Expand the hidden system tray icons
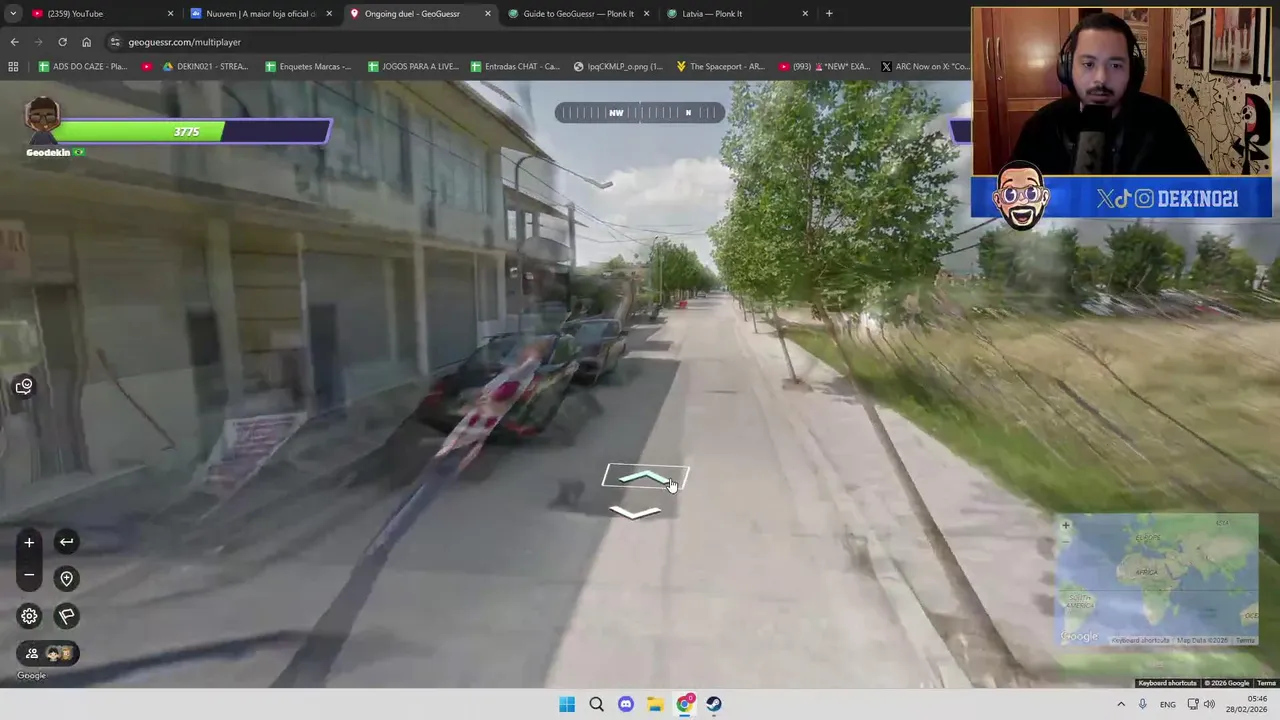Screen dimensions: 1280x720 pos(1120,704)
